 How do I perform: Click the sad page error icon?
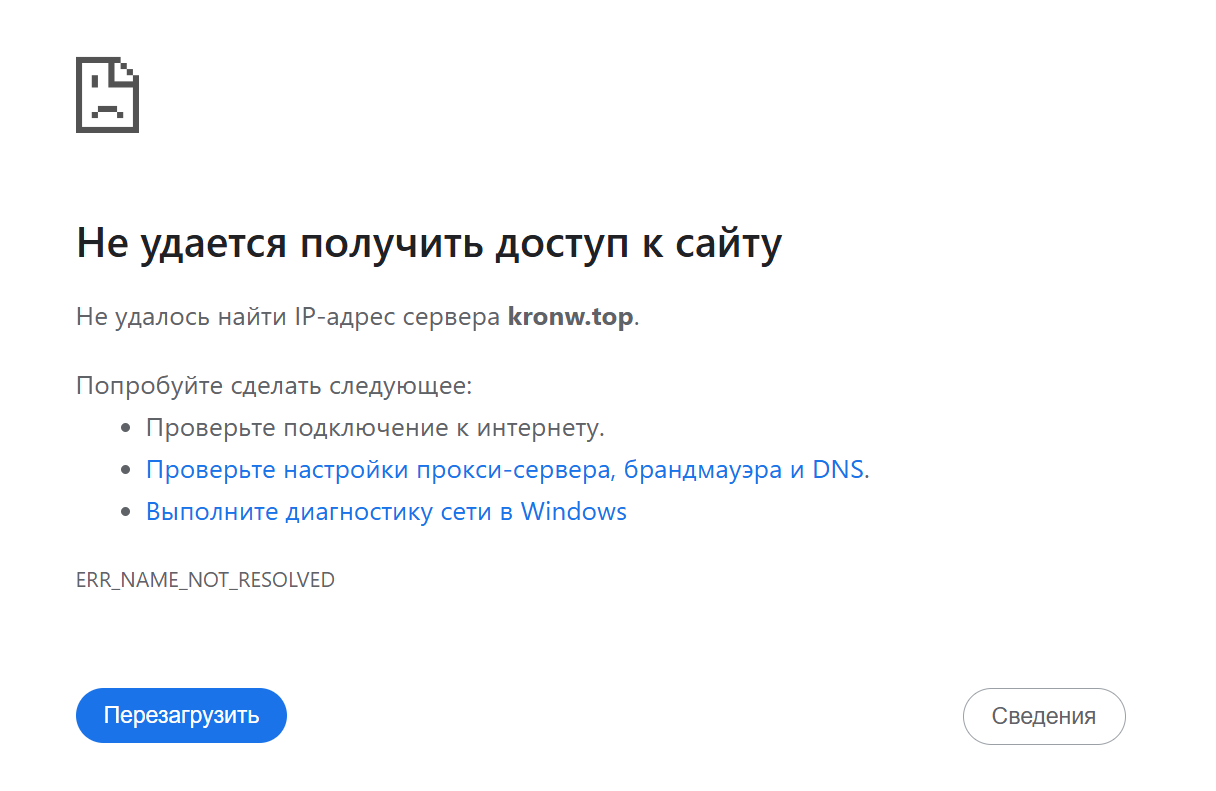point(107,95)
